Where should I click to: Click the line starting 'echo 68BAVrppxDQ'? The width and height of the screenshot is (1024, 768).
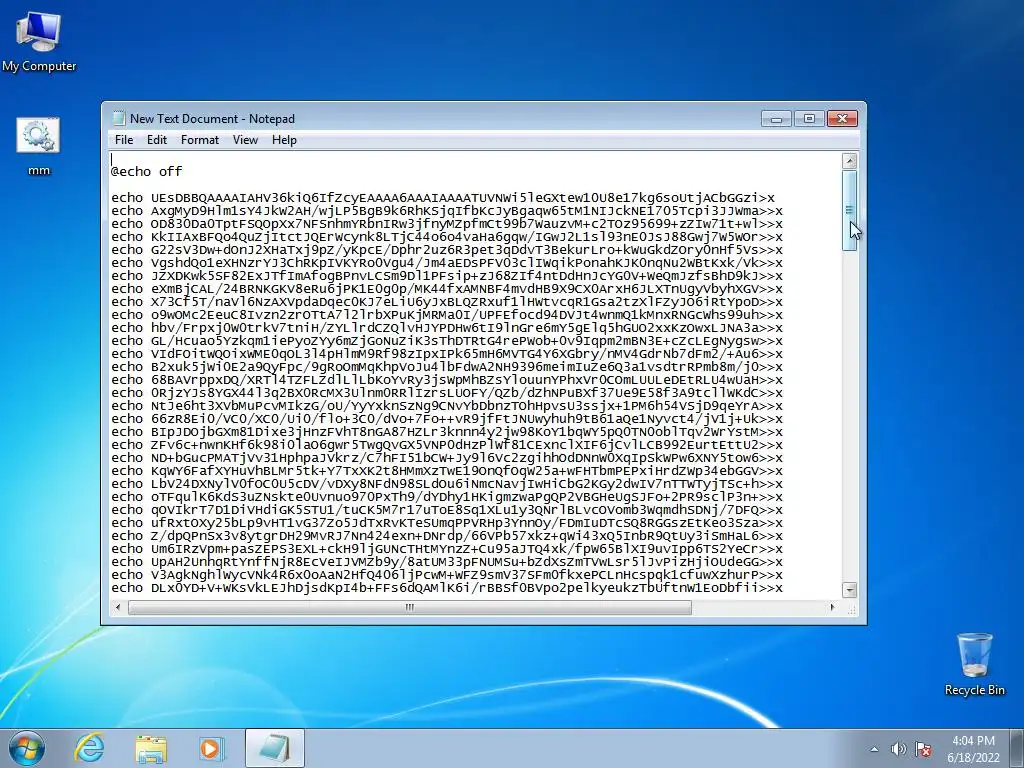coord(447,380)
